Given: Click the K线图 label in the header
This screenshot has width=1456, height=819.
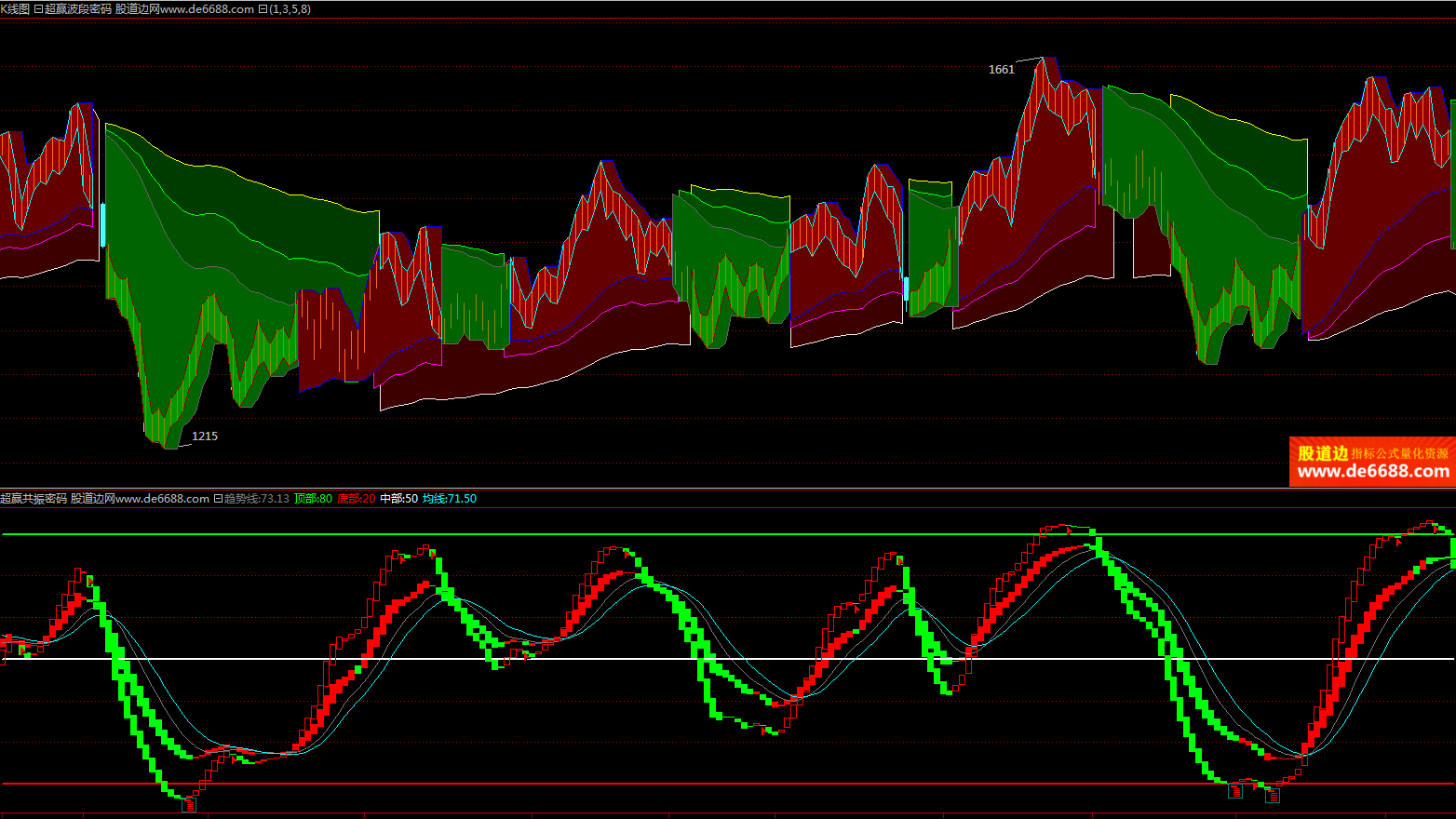Looking at the screenshot, I should (x=15, y=9).
